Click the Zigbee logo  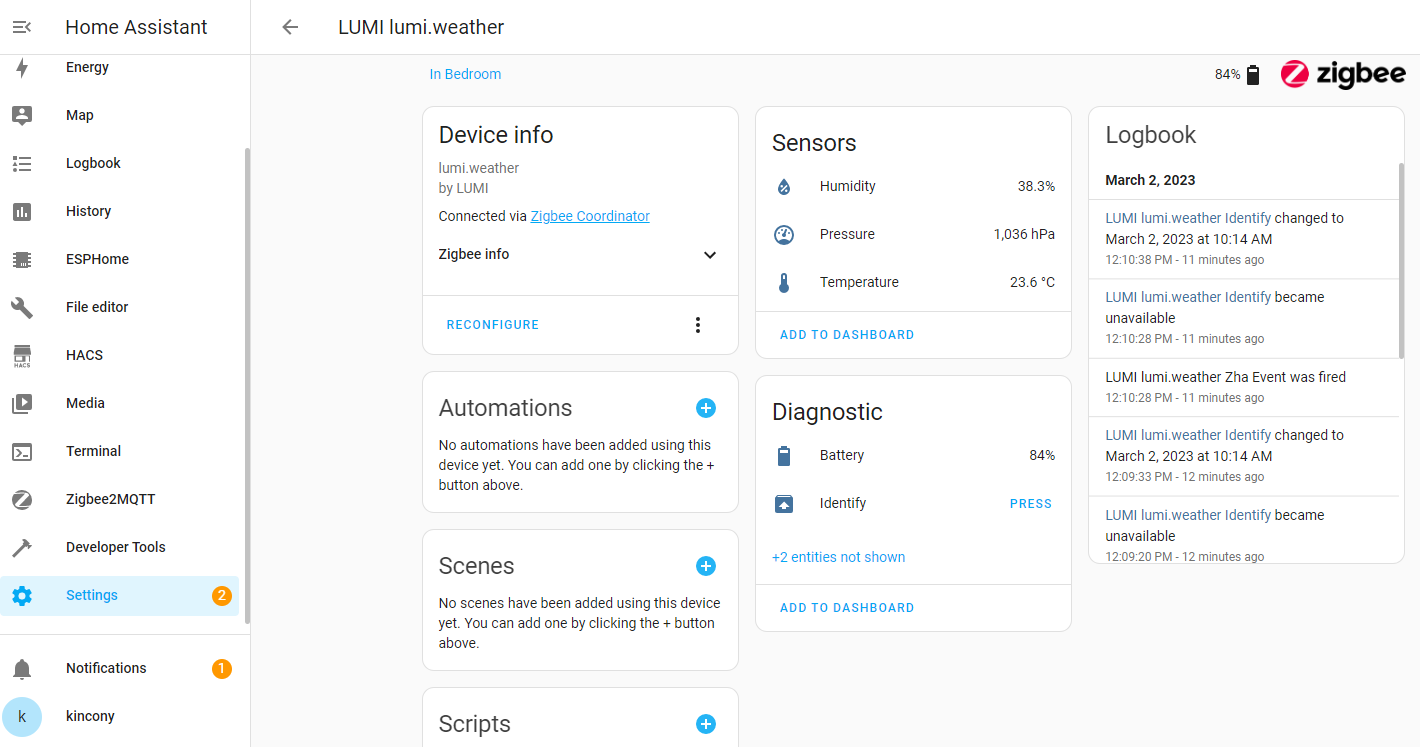click(1343, 74)
